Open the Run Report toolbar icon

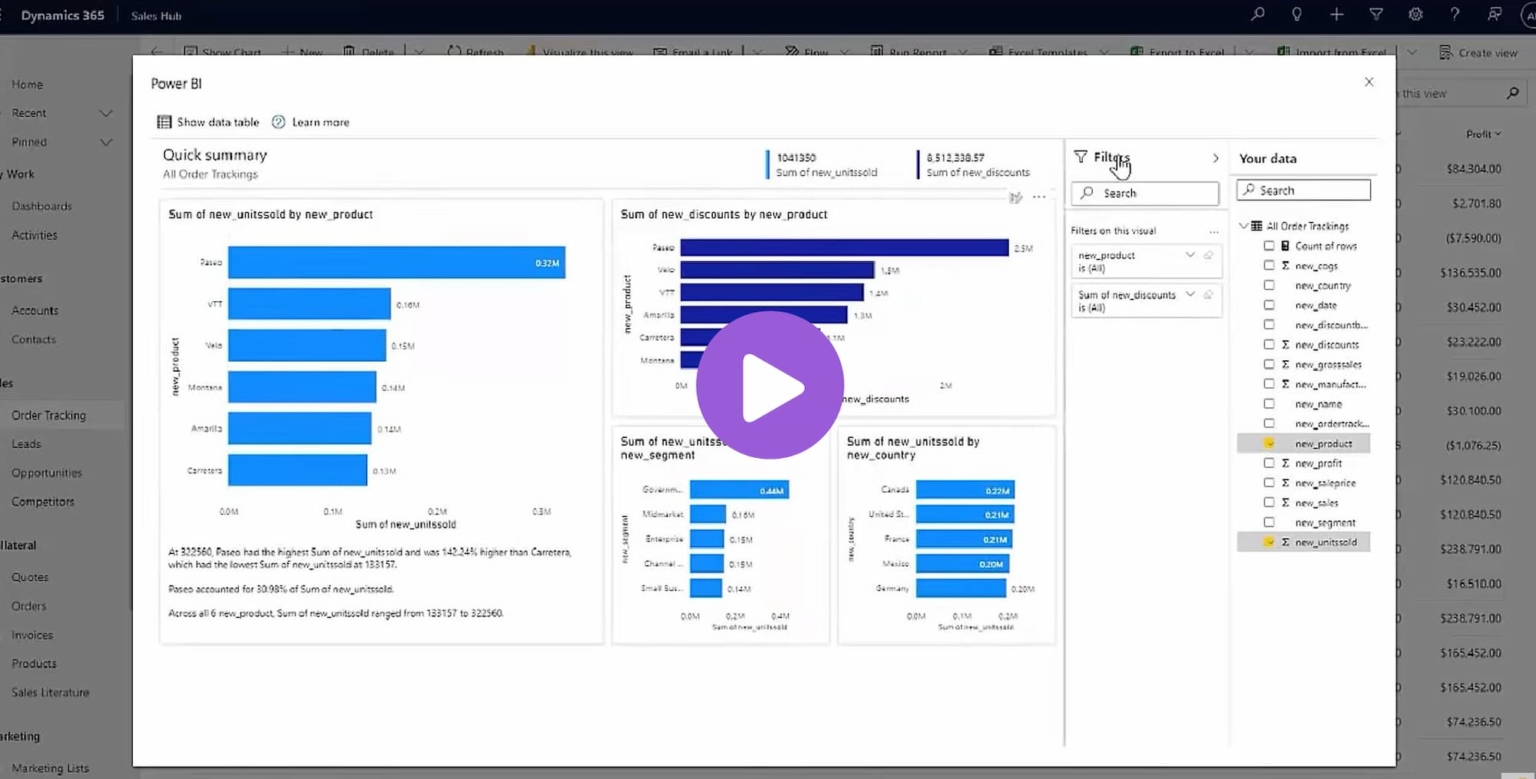point(875,52)
